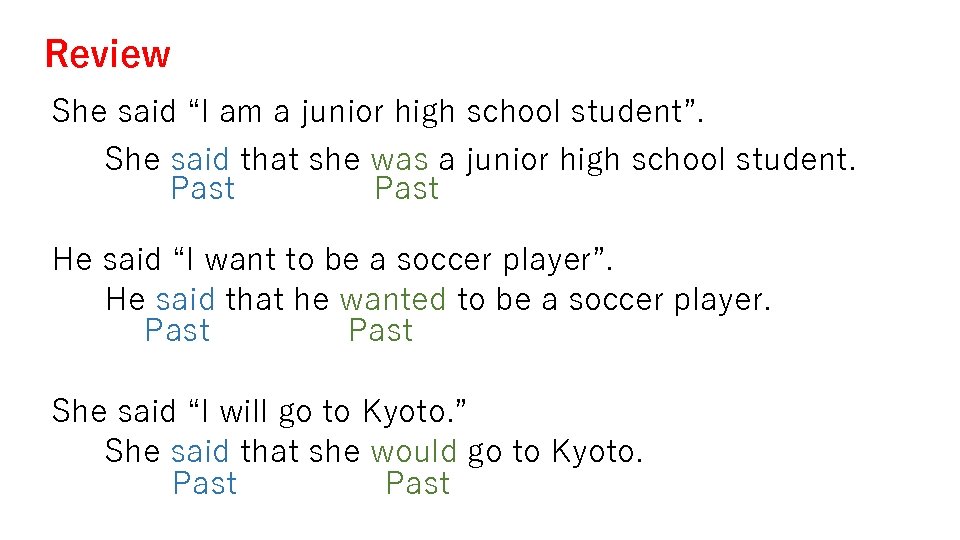Click the blue 'Past' label under first 'said'

pos(203,189)
